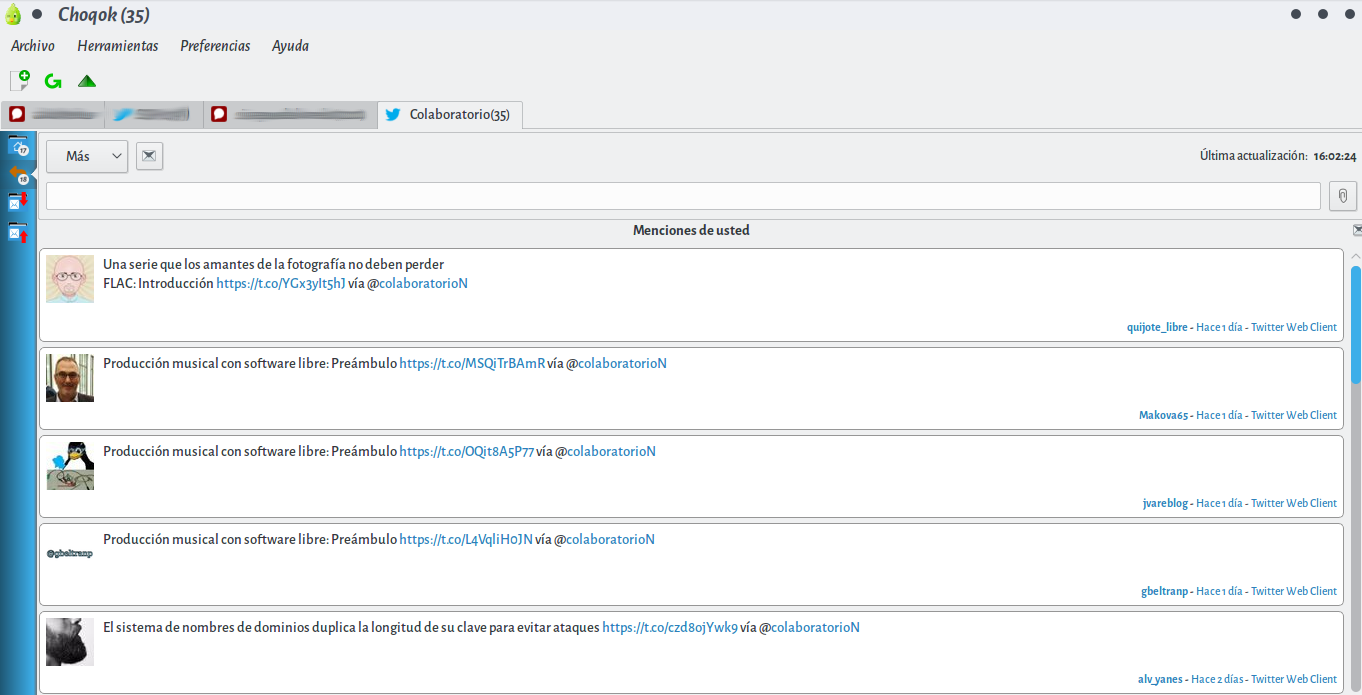Select the Mentions sidebar icon showing 18
This screenshot has width=1362, height=695.
(18, 175)
